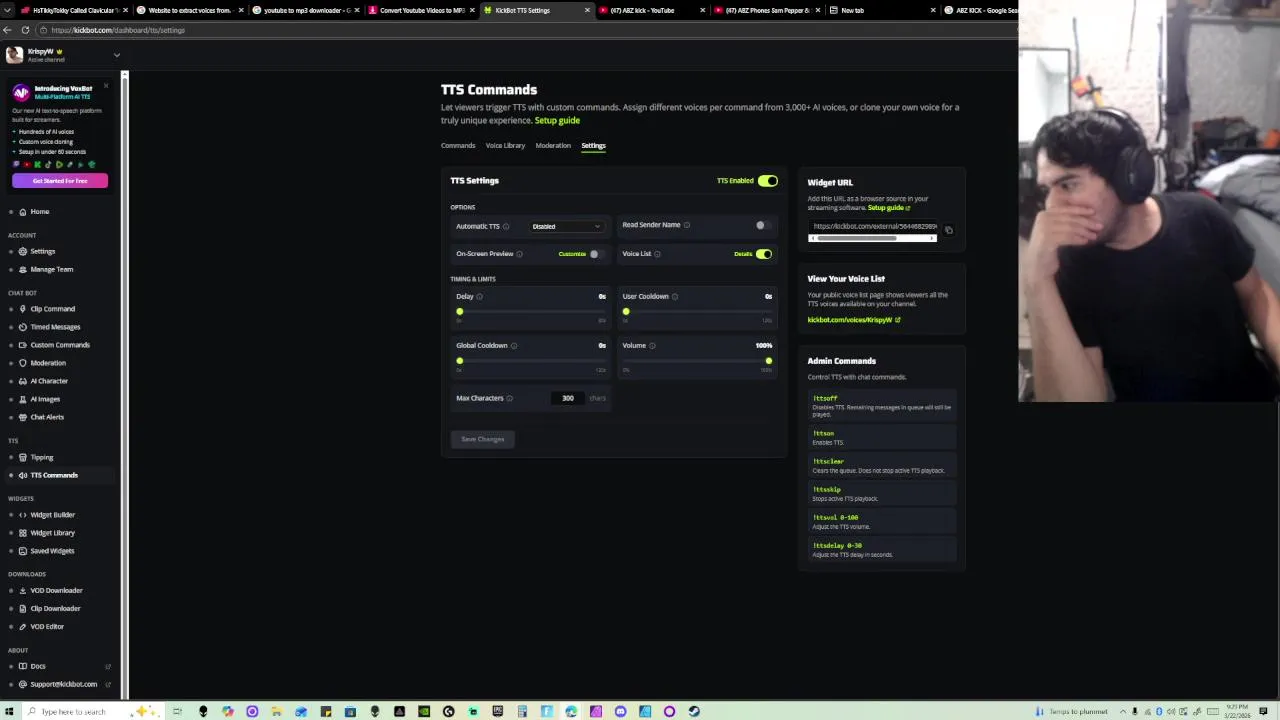The image size is (1280, 720).
Task: Open the VOD Editor icon
Action: [23, 627]
